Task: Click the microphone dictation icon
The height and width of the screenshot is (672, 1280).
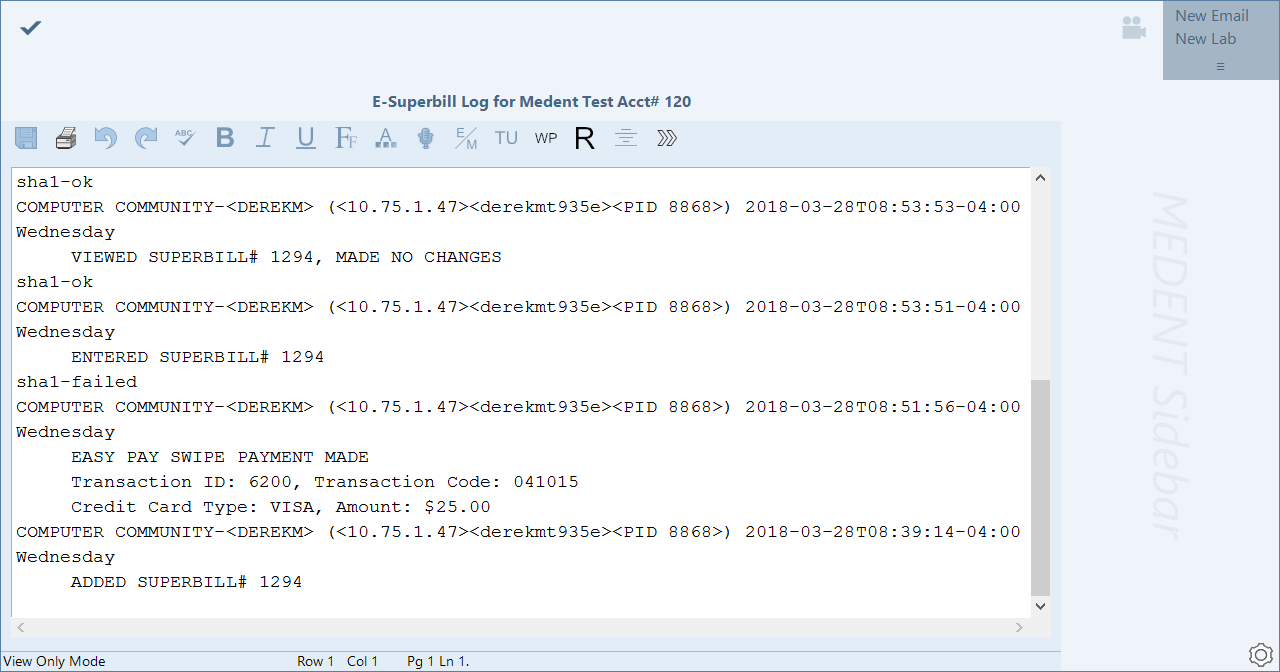Action: coord(426,138)
